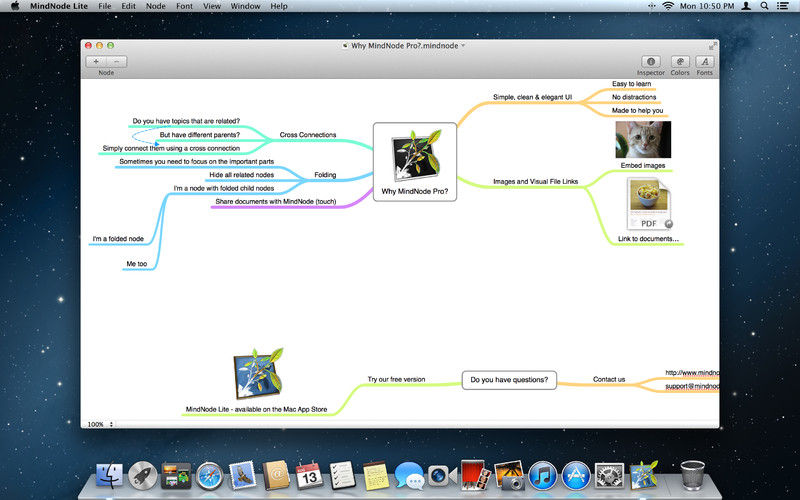Open the Font menu
The width and height of the screenshot is (800, 500).
point(184,6)
